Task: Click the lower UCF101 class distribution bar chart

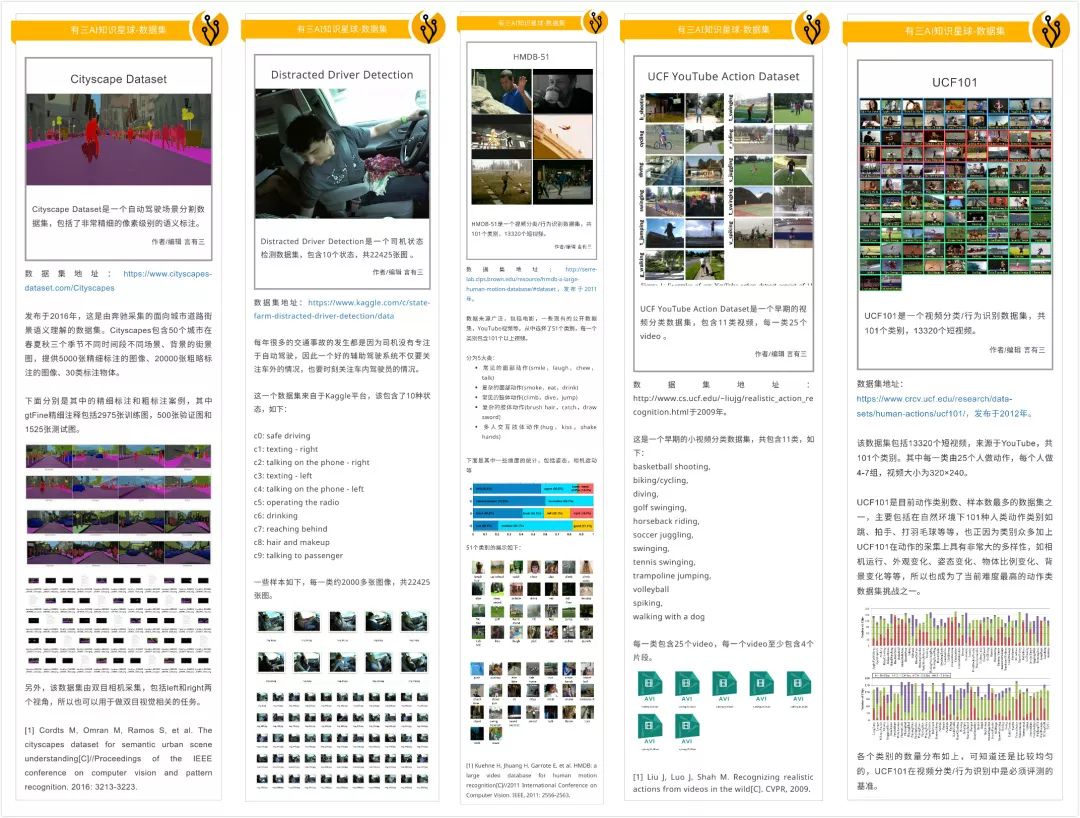Action: [x=955, y=709]
